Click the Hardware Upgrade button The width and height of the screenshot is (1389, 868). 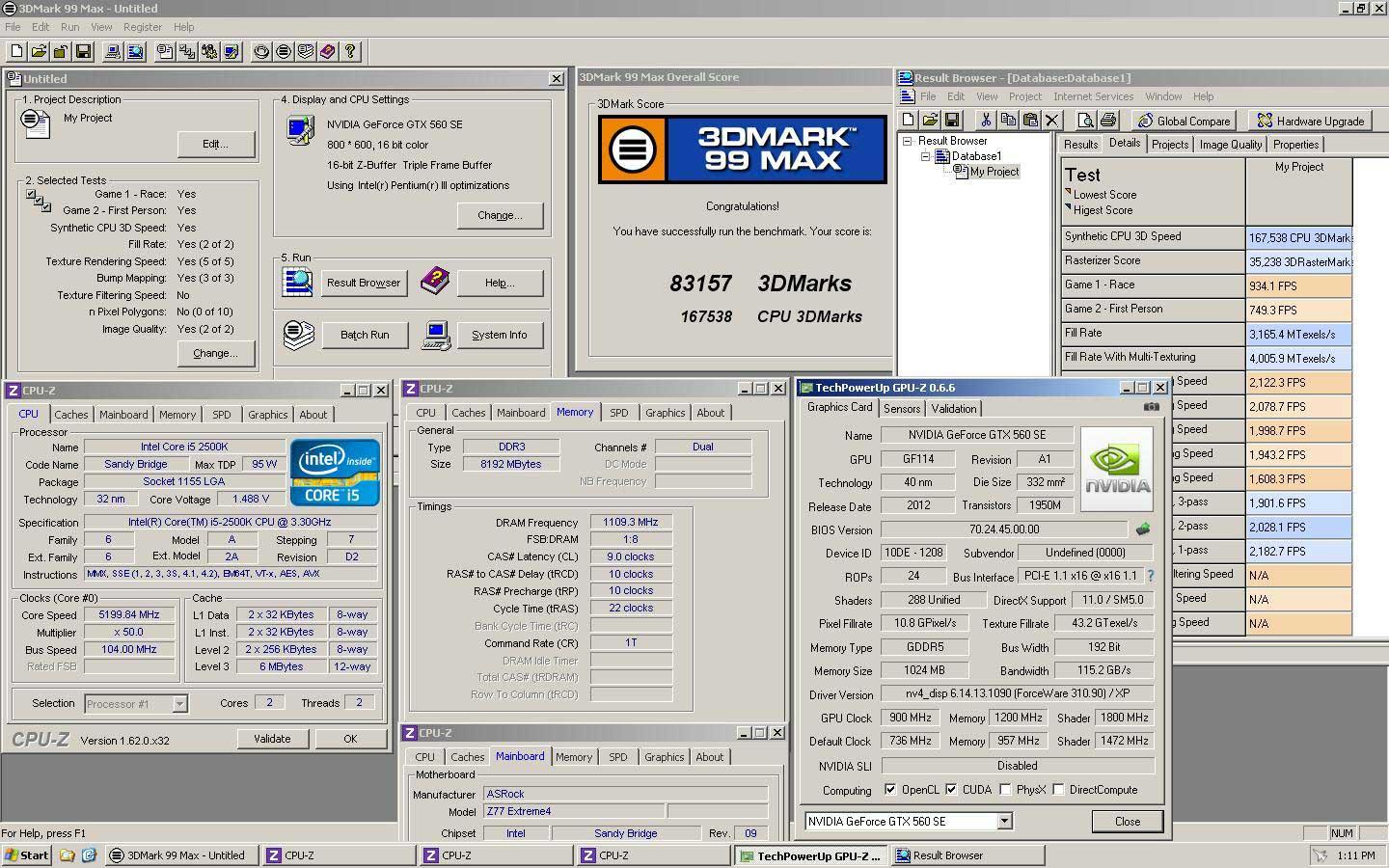(1310, 121)
